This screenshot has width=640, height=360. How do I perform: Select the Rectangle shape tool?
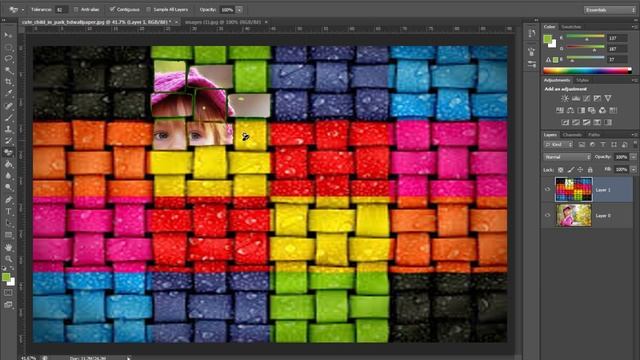[8, 235]
